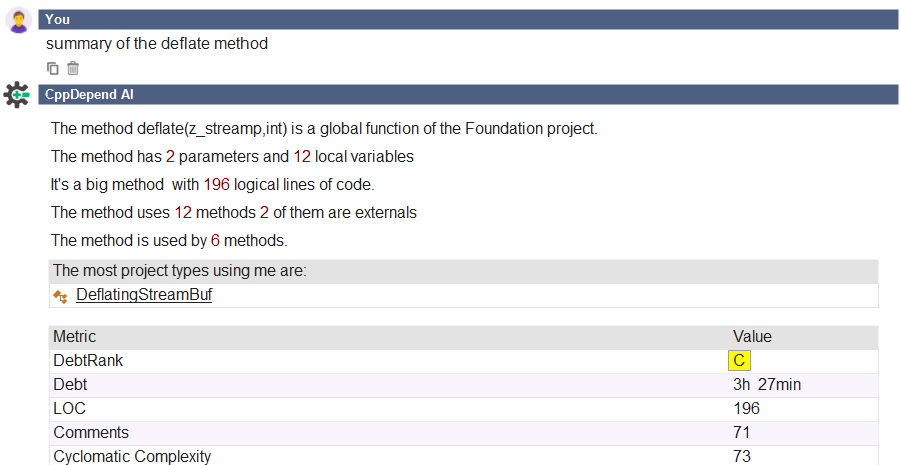Click the "You" message header bar
The width and height of the screenshot is (901, 465).
[x=468, y=20]
